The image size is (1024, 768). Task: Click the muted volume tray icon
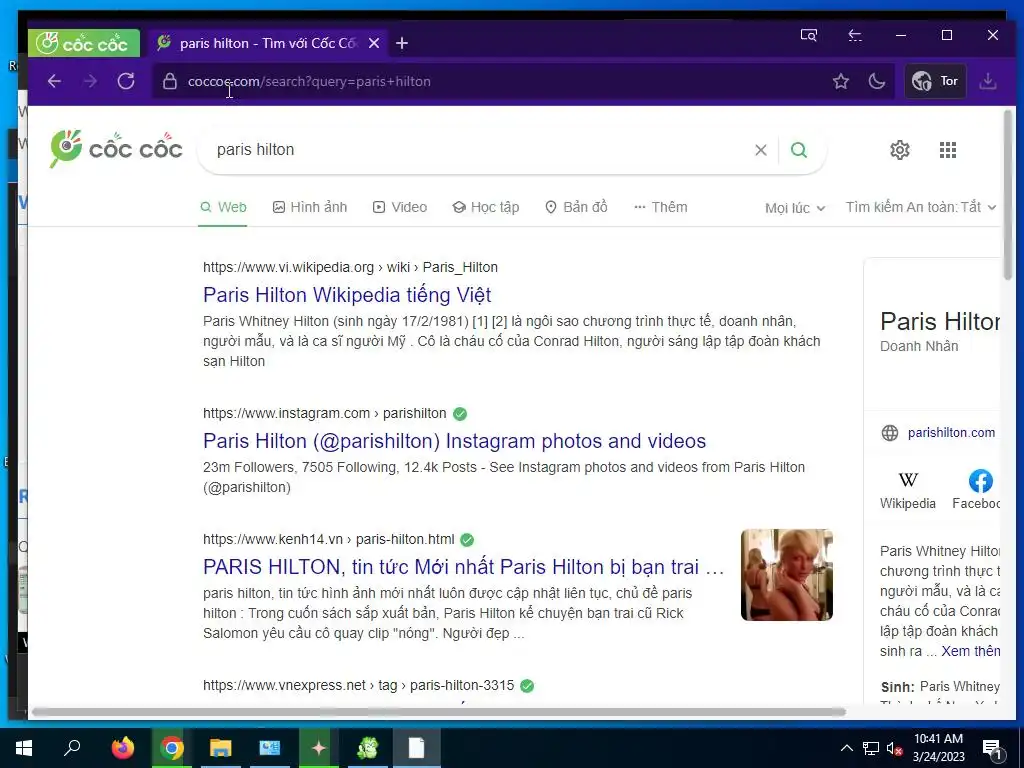coord(894,748)
